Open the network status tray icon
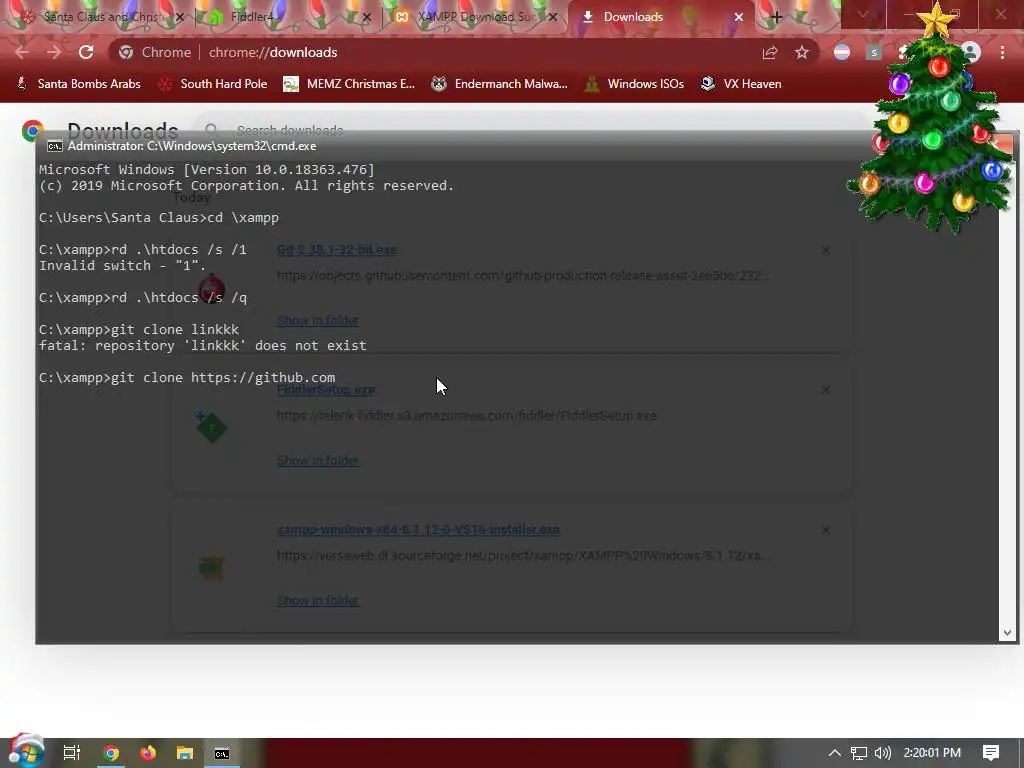Image resolution: width=1024 pixels, height=768 pixels. (x=859, y=753)
